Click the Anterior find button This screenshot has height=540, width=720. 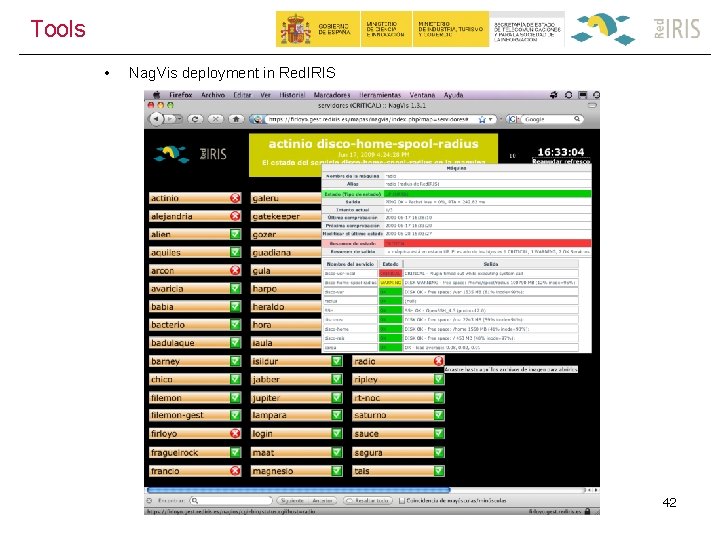click(322, 501)
